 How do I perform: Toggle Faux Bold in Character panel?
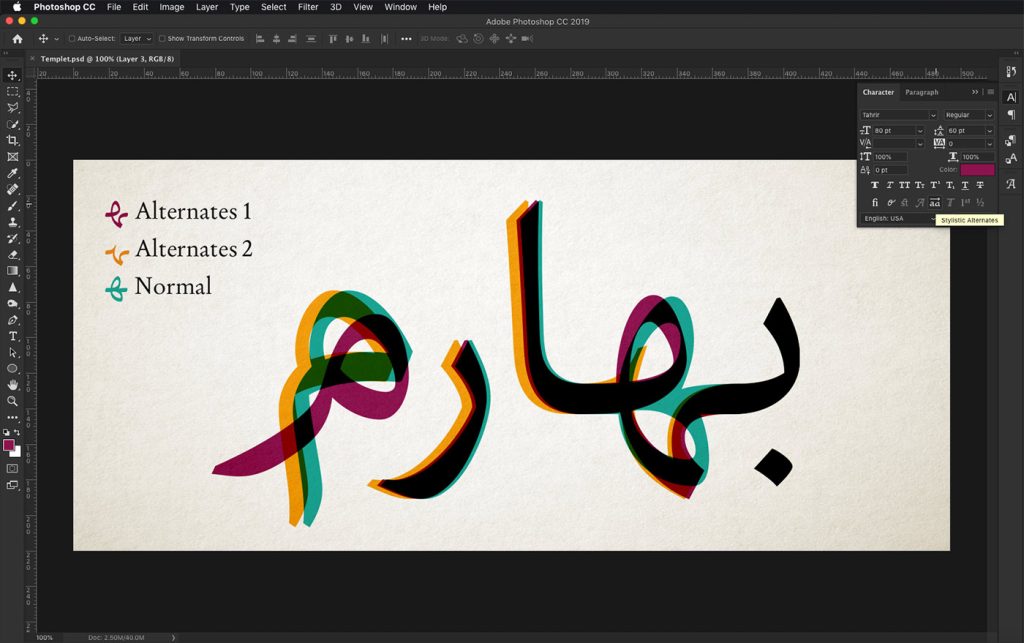pyautogui.click(x=875, y=185)
